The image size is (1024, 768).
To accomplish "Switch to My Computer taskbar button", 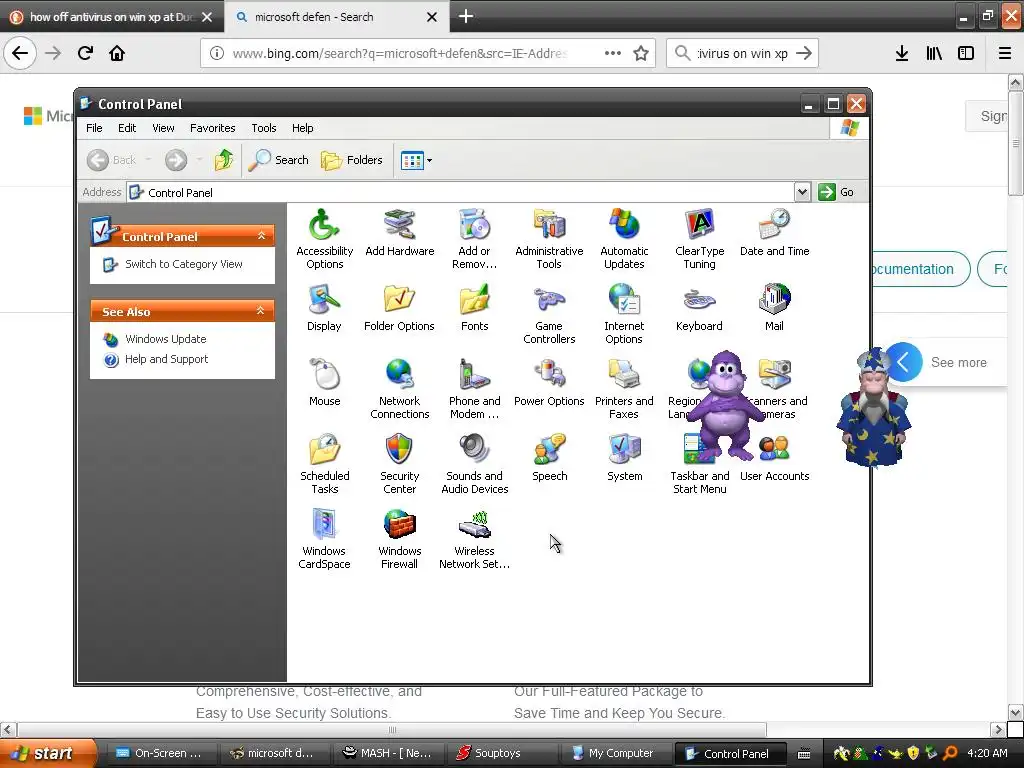I will coord(615,753).
